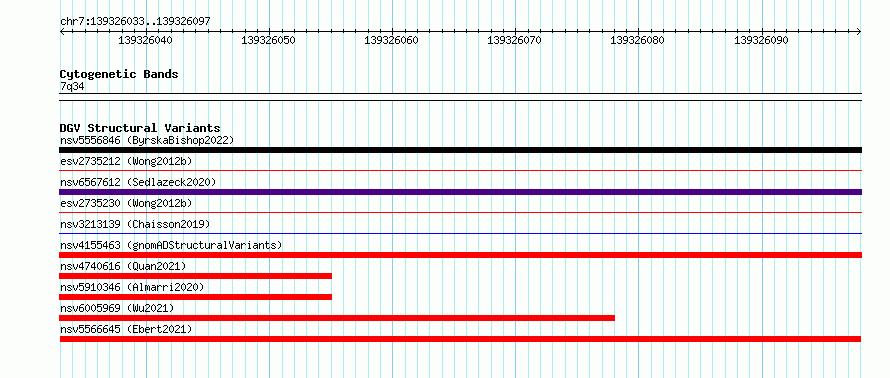Image resolution: width=890 pixels, height=378 pixels.
Task: Select the red nsv6005969 Wu2021 bar
Action: [x=337, y=318]
